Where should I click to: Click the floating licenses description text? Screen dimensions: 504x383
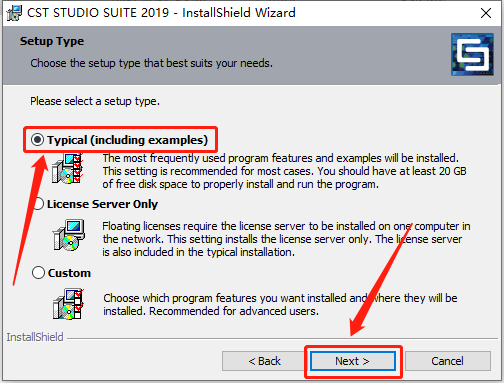[x=286, y=239]
